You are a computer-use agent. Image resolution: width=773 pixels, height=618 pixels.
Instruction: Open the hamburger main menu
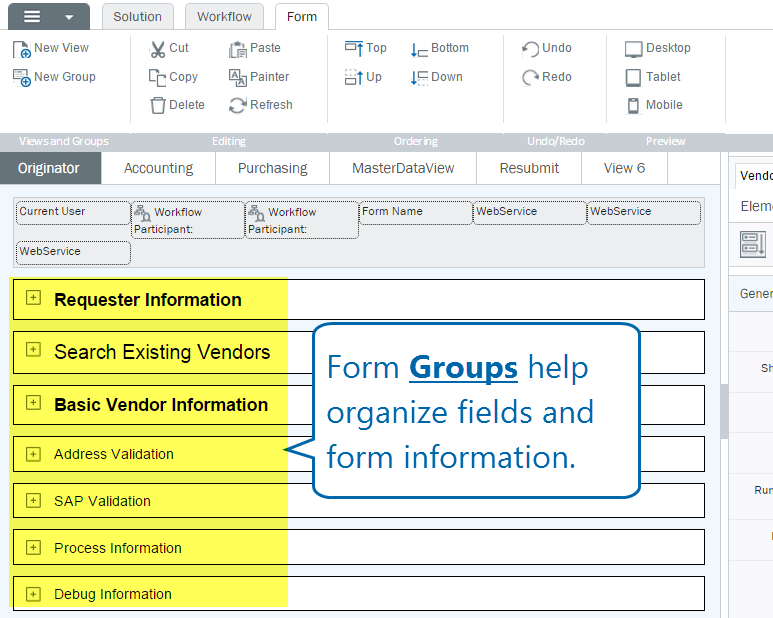pyautogui.click(x=32, y=17)
